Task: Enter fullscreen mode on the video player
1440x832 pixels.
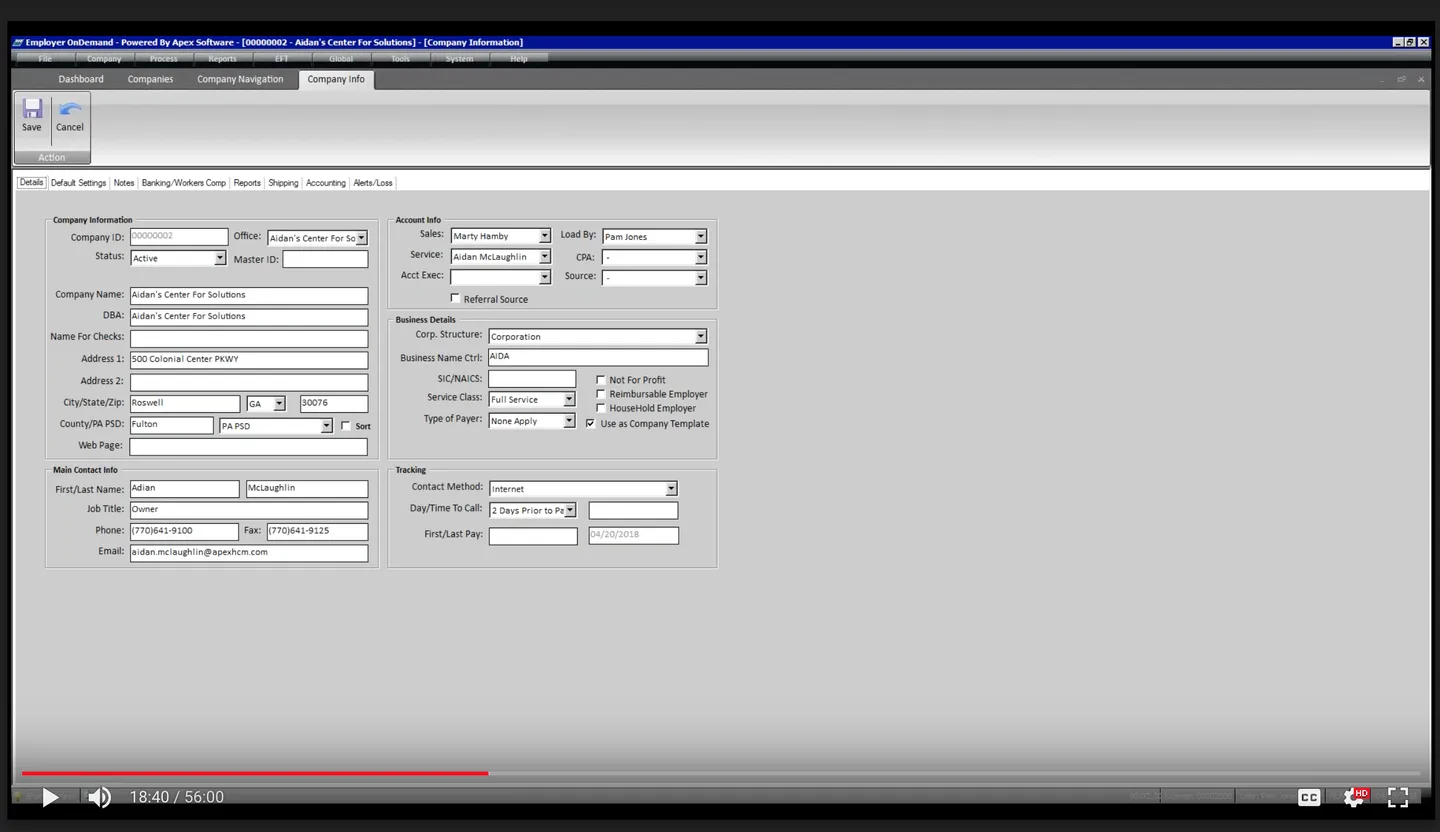Action: click(1398, 797)
